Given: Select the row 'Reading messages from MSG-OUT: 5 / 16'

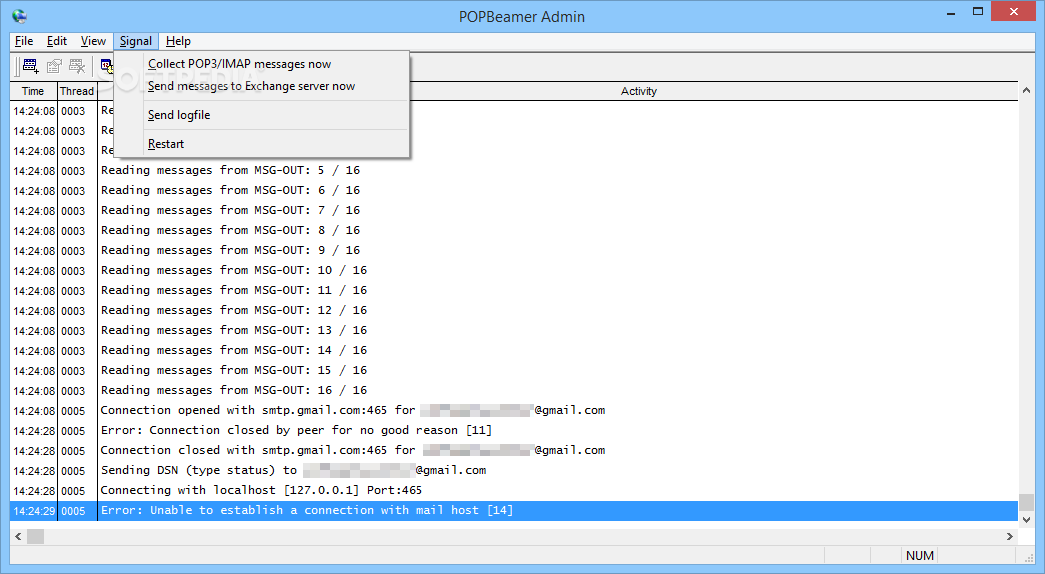Looking at the screenshot, I should click(x=514, y=171).
